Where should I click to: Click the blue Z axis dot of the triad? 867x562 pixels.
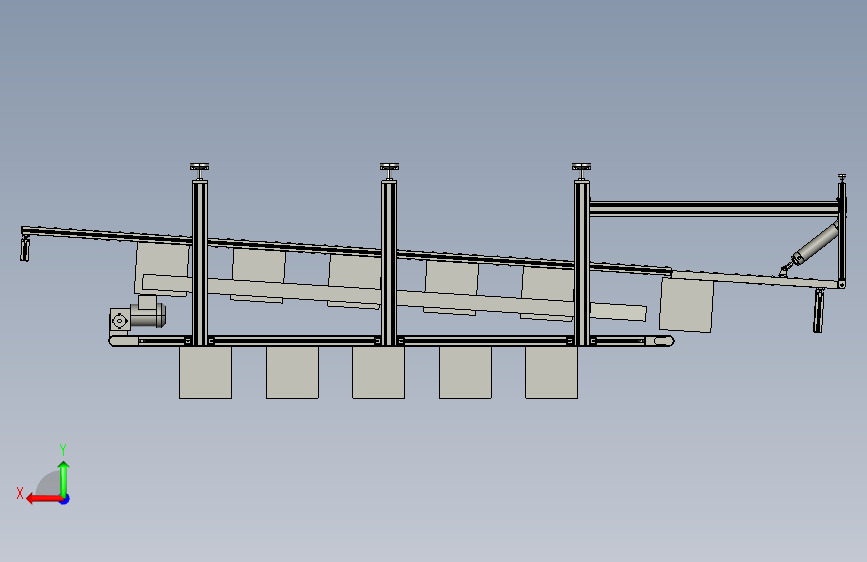point(65,499)
